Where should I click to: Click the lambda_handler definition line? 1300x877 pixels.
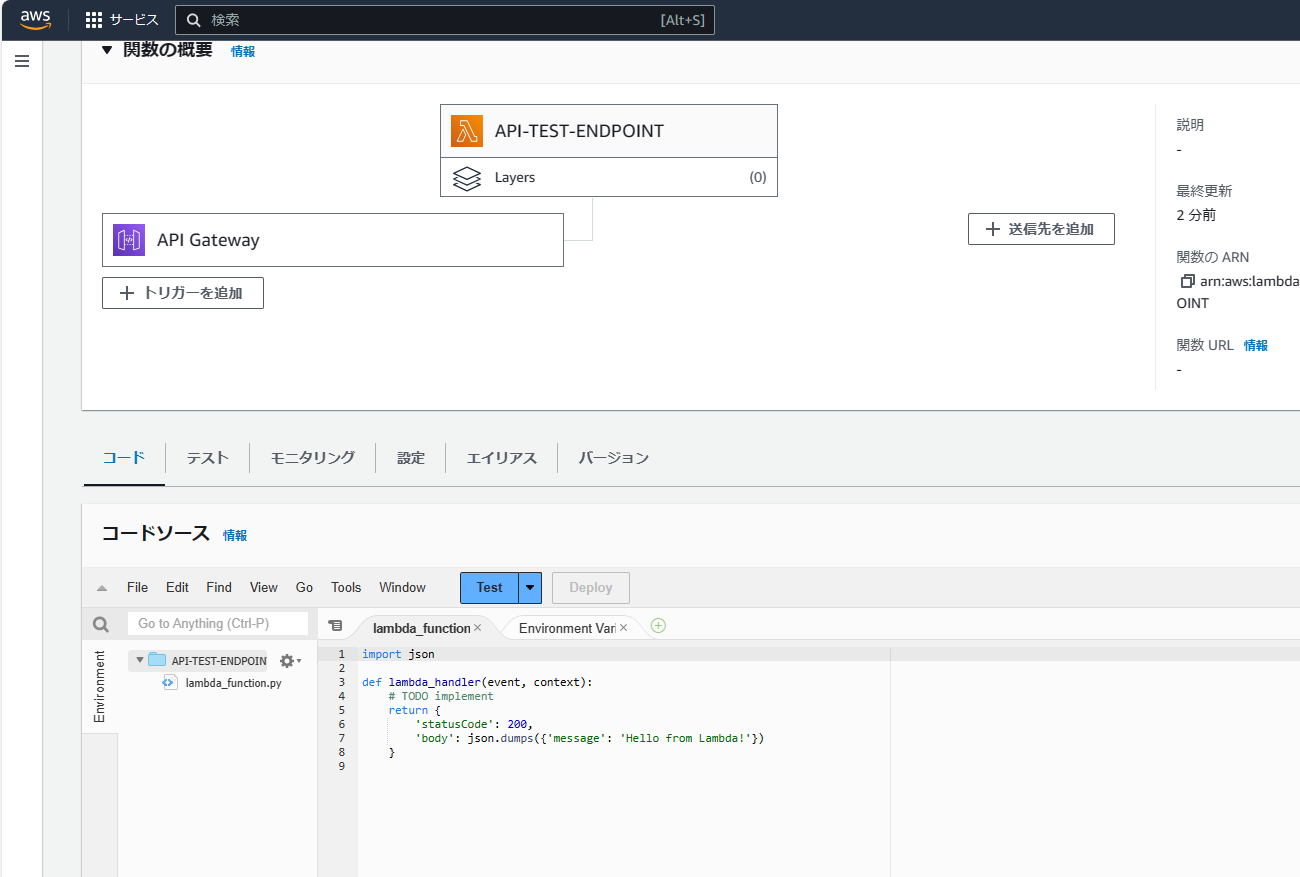tap(477, 682)
